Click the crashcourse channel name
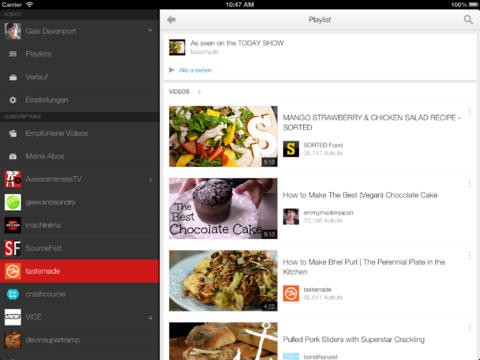 45,294
